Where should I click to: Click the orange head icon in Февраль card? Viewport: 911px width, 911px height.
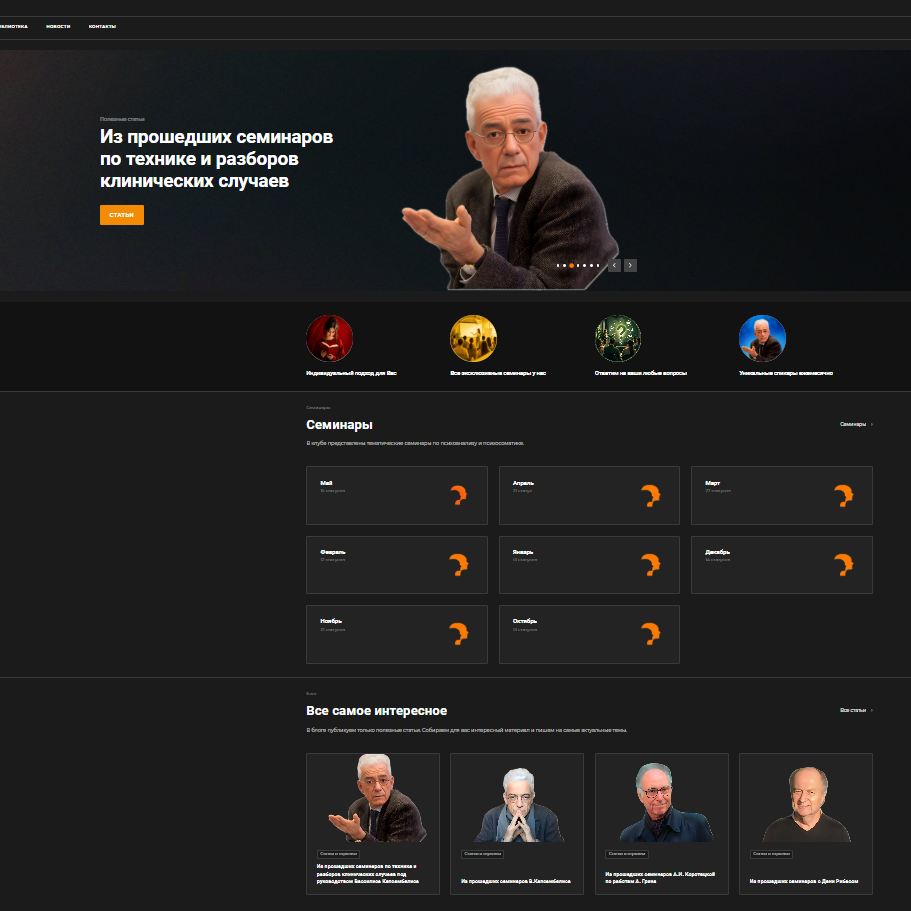pyautogui.click(x=458, y=564)
